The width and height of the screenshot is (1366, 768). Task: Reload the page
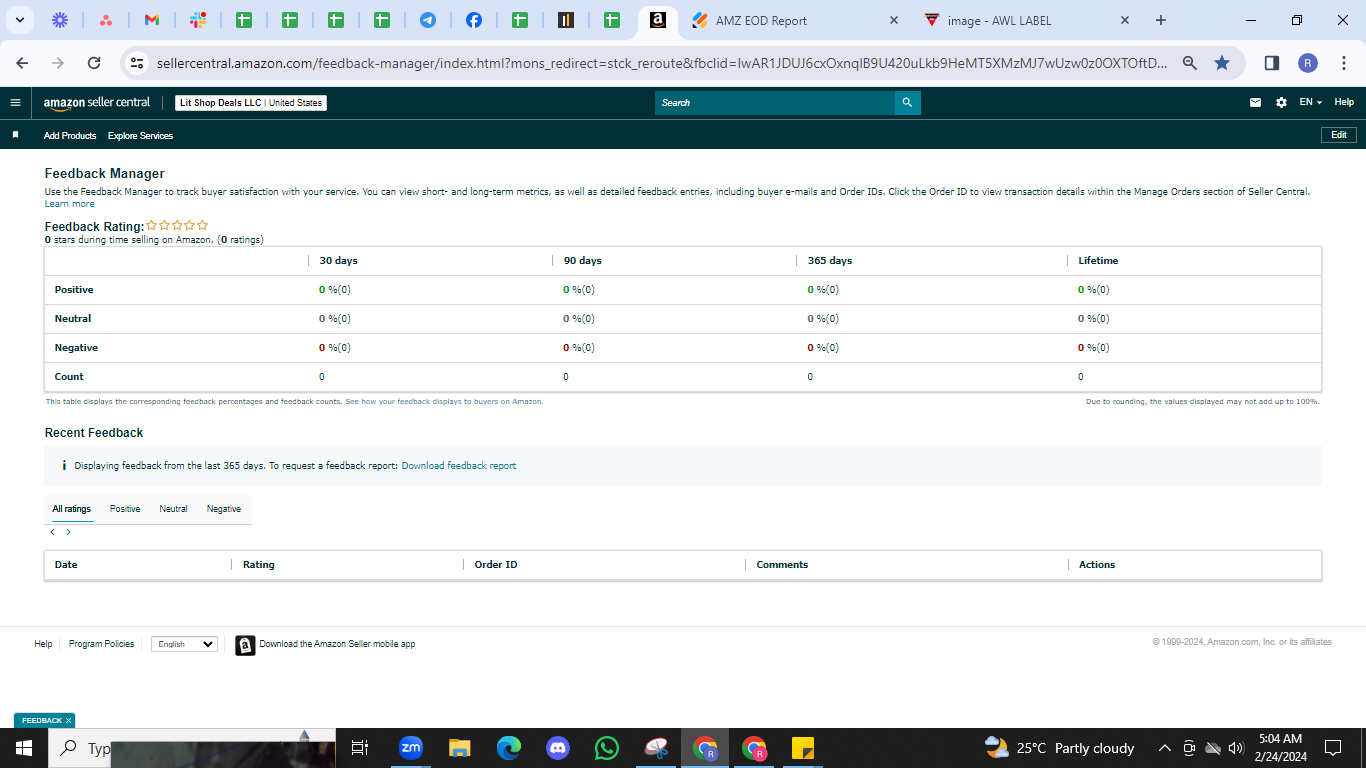click(x=94, y=63)
